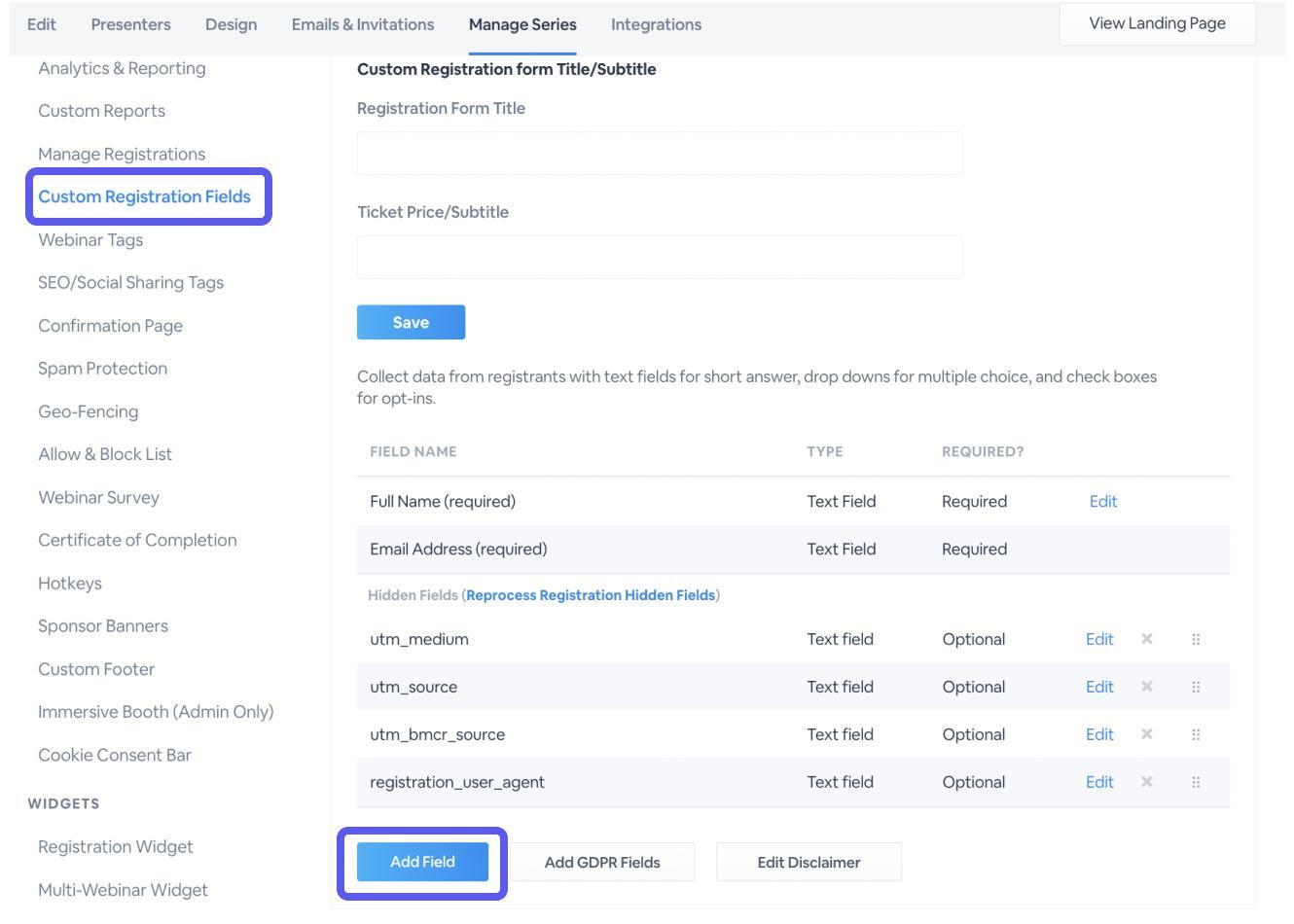Remove the utm_bmcr_source field
The width and height of the screenshot is (1294, 924).
coord(1146,734)
